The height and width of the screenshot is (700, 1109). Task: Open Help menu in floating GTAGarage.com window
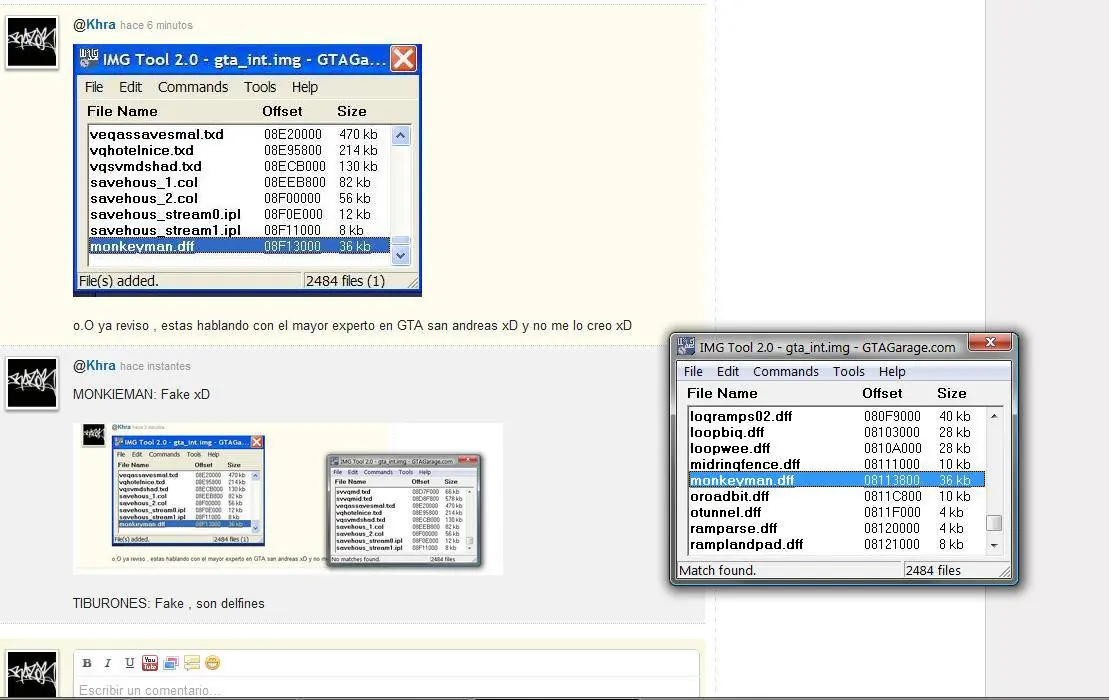[892, 371]
